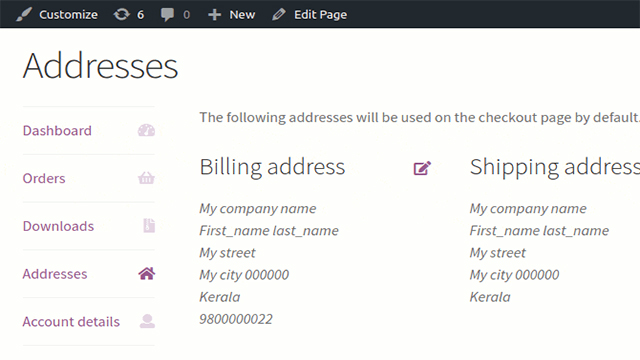Open the New content menu

(x=242, y=15)
